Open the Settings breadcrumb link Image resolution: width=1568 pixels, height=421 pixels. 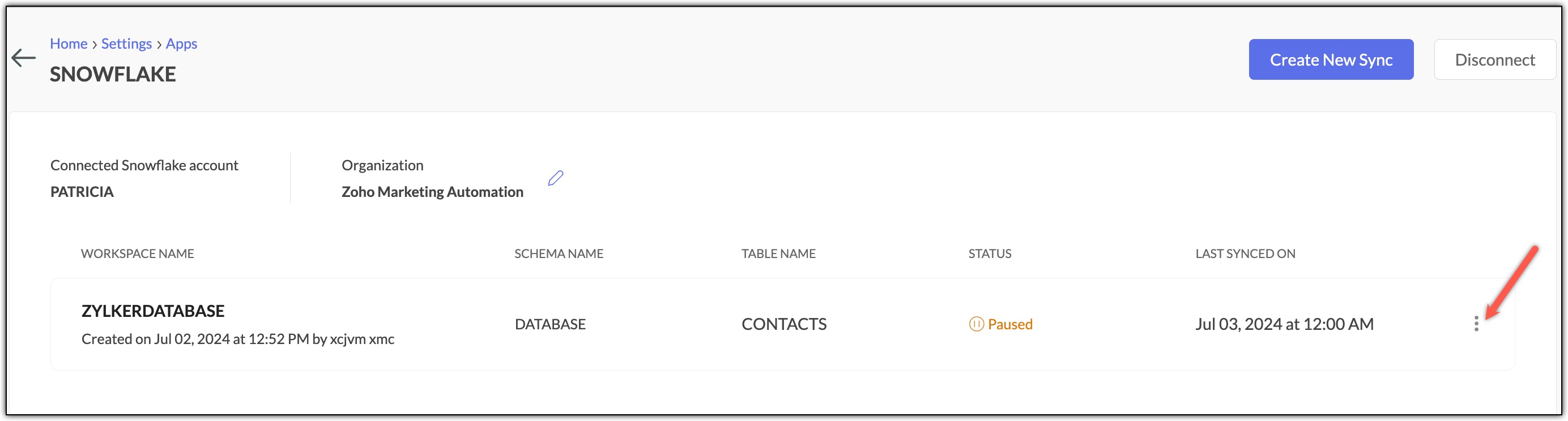click(127, 44)
